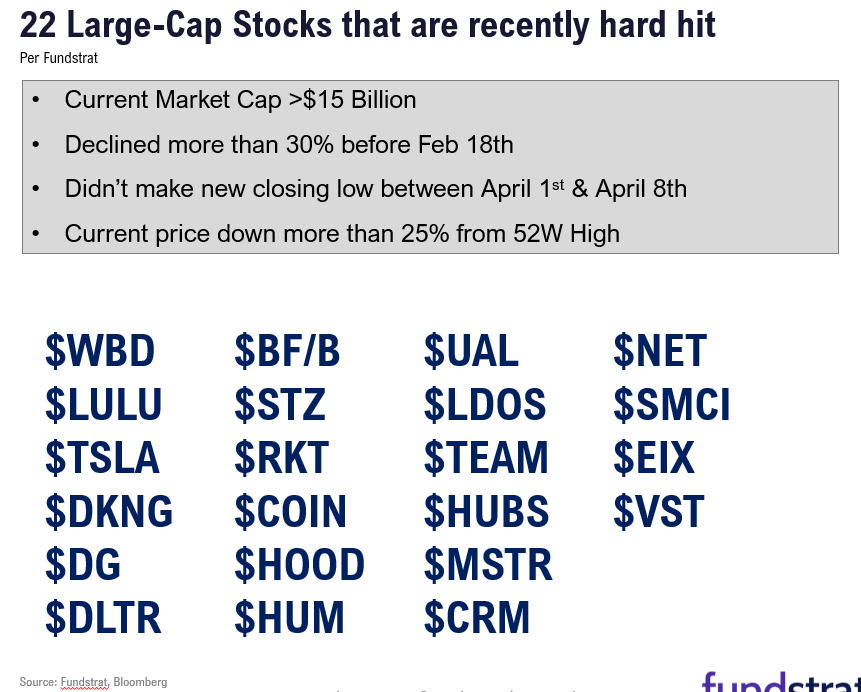Click the Per Fundstrat subtitle
Screen dimensions: 861x692
[59, 58]
